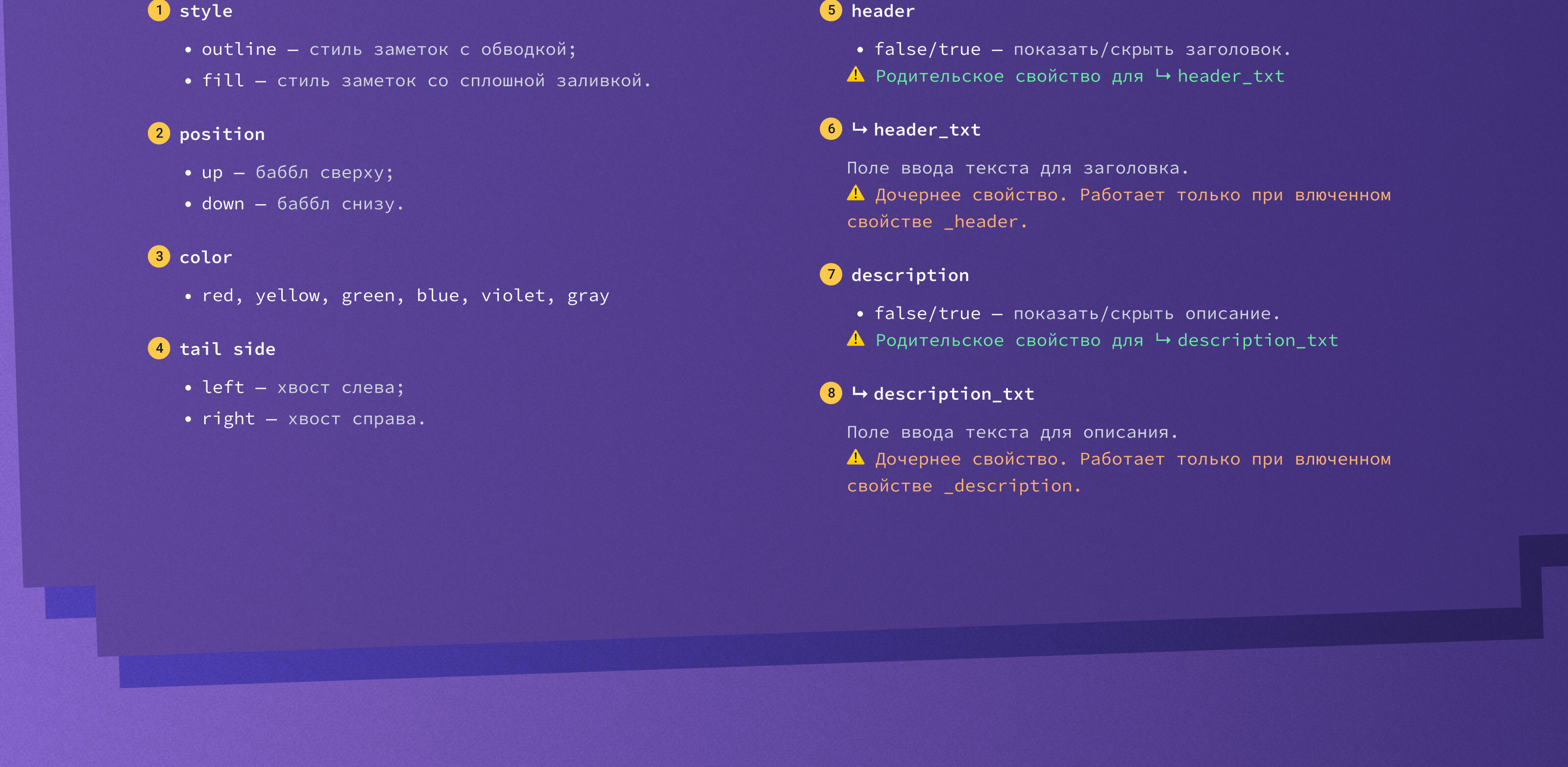Click the number 7 badge beside description
Image resolution: width=1568 pixels, height=767 pixels.
pyautogui.click(x=831, y=274)
